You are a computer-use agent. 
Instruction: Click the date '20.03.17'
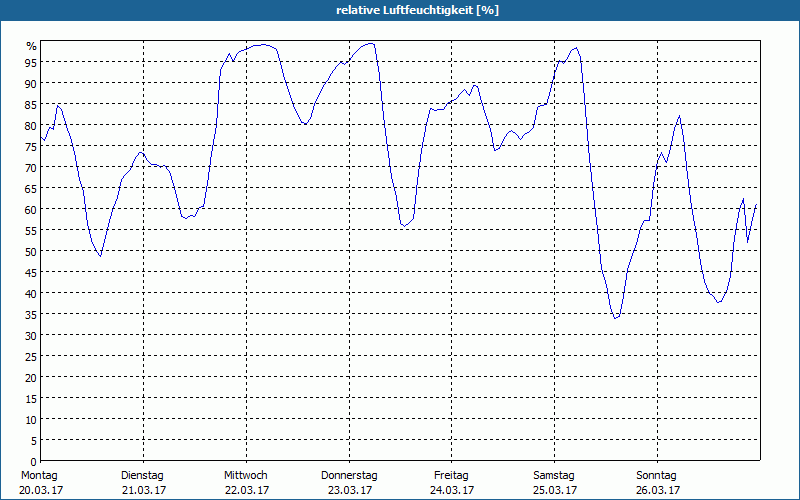click(x=41, y=491)
